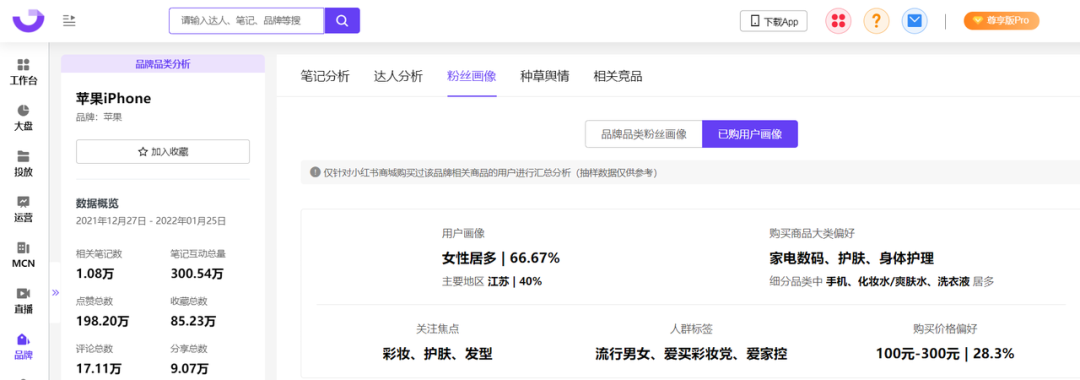The height and width of the screenshot is (380, 1080).
Task: Click the purple logo in top-left corner
Action: pyautogui.click(x=28, y=20)
